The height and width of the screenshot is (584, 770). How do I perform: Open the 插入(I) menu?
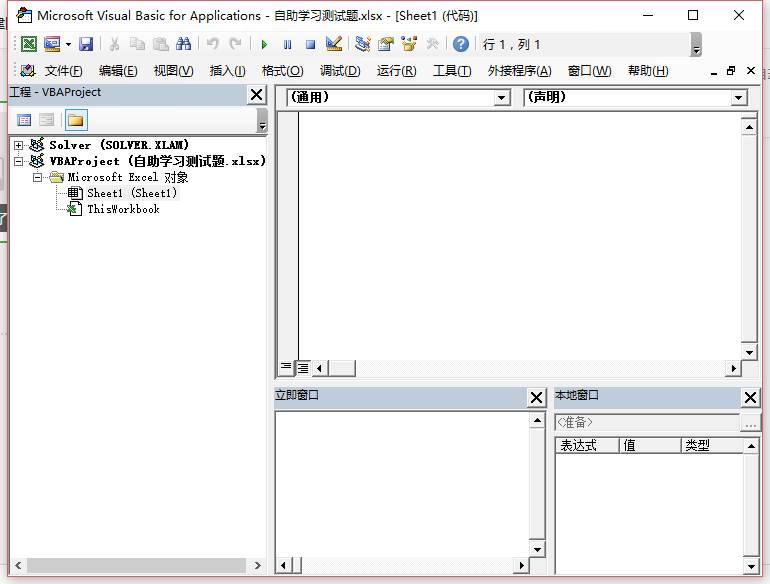tap(227, 71)
